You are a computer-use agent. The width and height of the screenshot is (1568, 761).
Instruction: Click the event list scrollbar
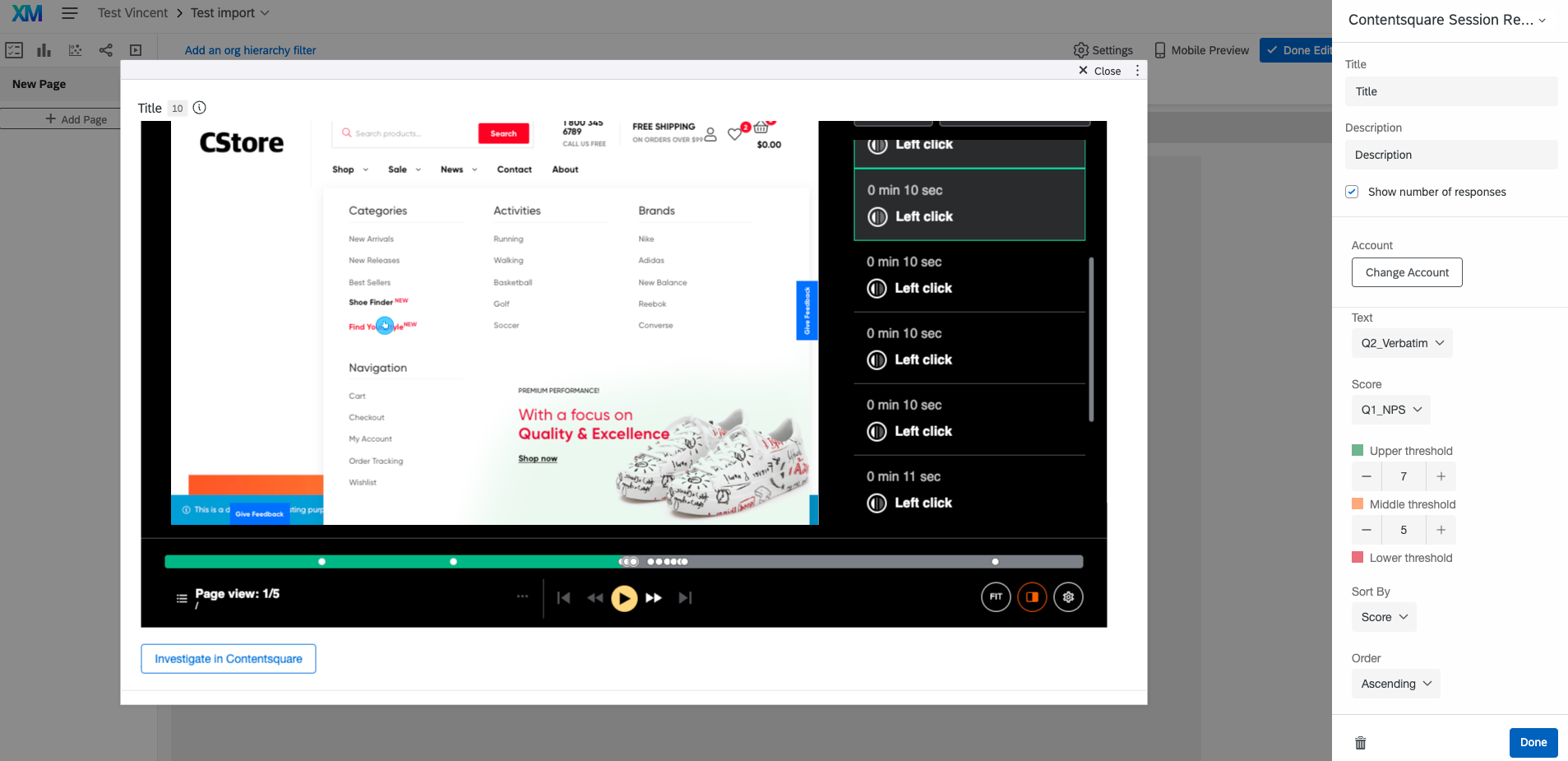pyautogui.click(x=1091, y=339)
